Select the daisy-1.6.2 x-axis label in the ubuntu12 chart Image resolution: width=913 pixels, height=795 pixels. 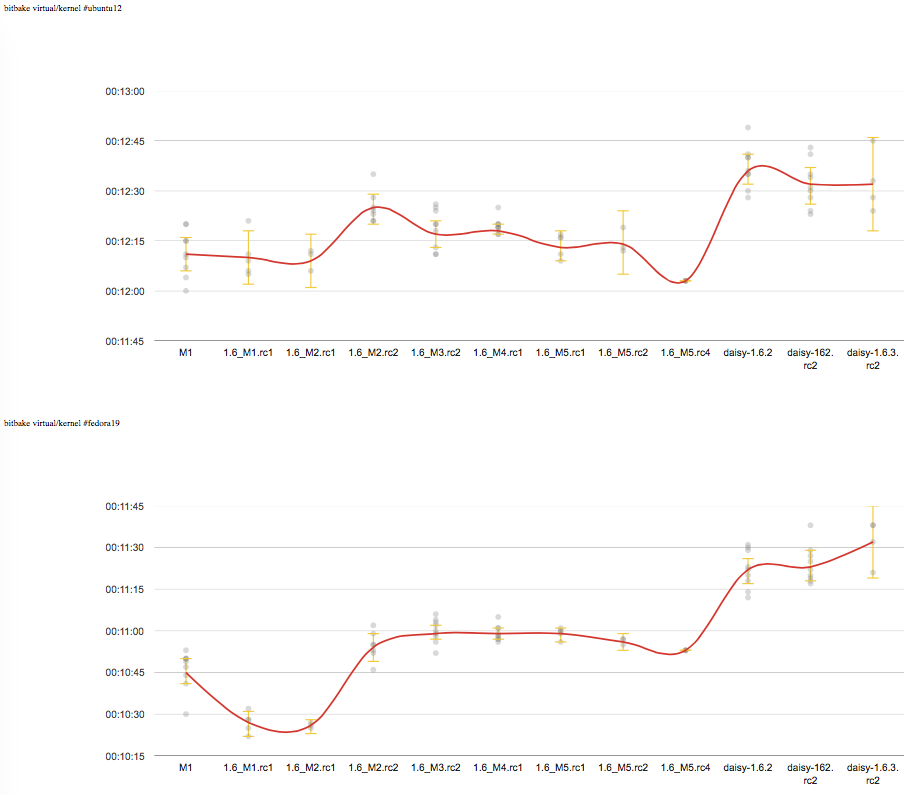pyautogui.click(x=748, y=353)
